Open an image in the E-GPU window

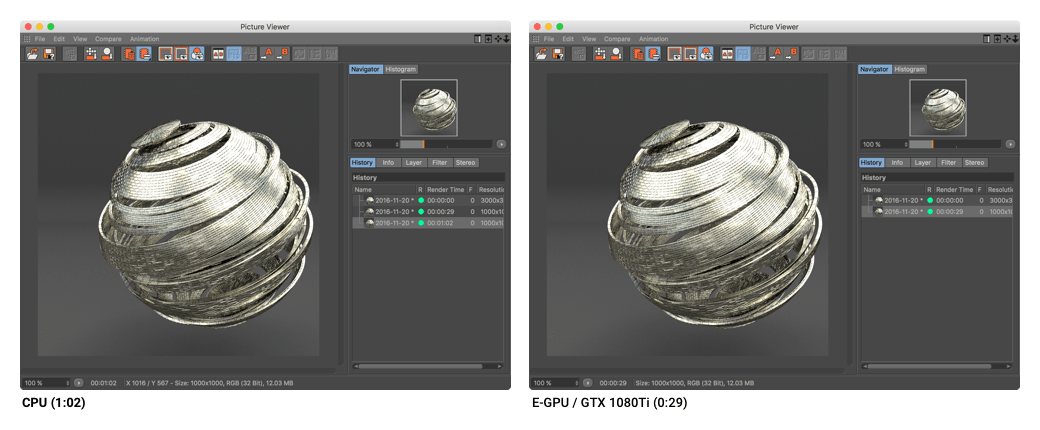(x=541, y=54)
